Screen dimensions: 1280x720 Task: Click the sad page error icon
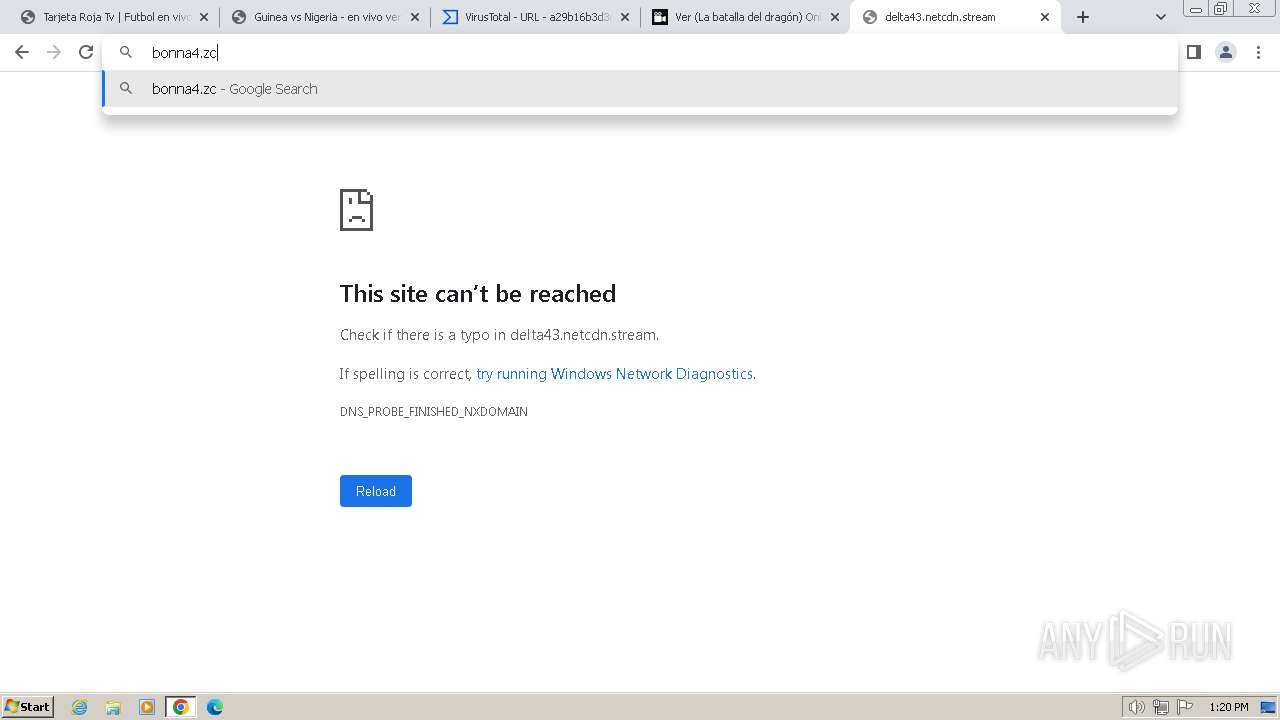coord(357,210)
